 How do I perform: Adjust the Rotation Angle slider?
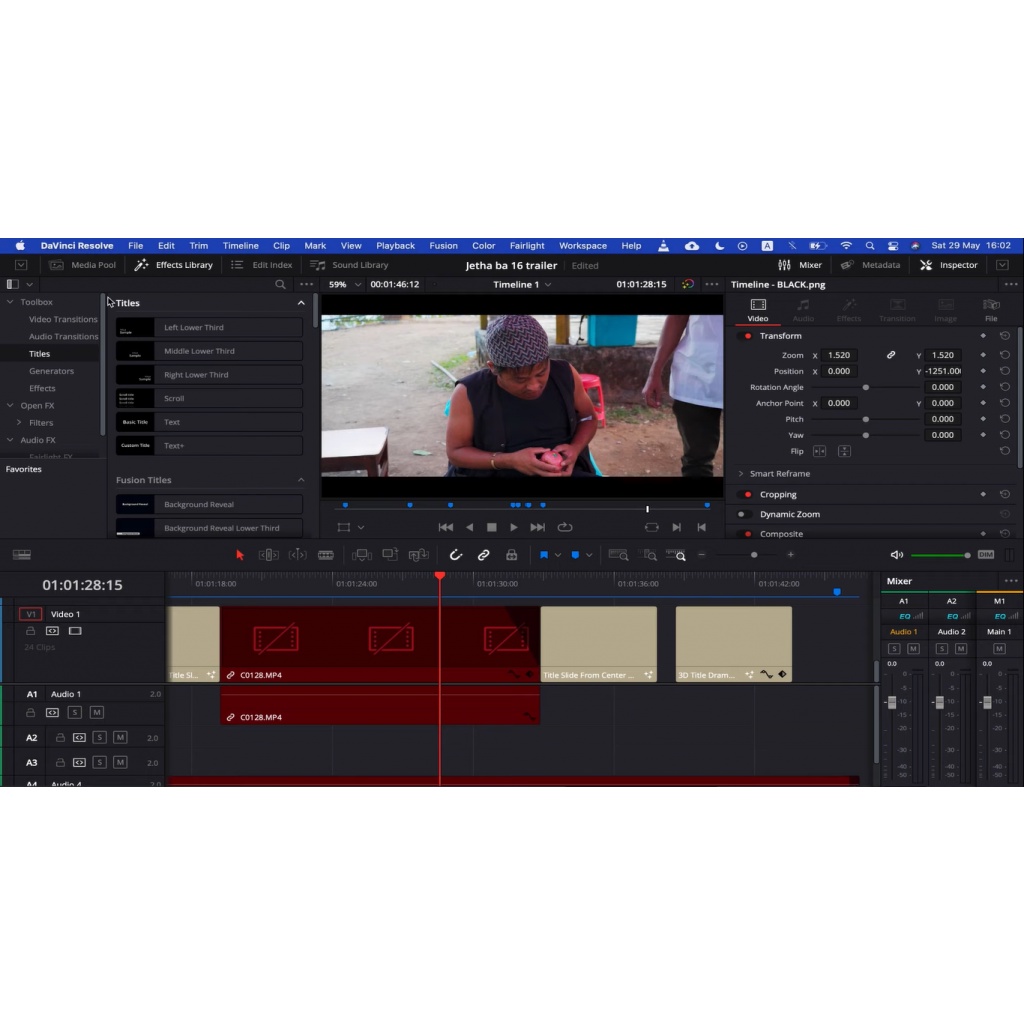tap(865, 387)
